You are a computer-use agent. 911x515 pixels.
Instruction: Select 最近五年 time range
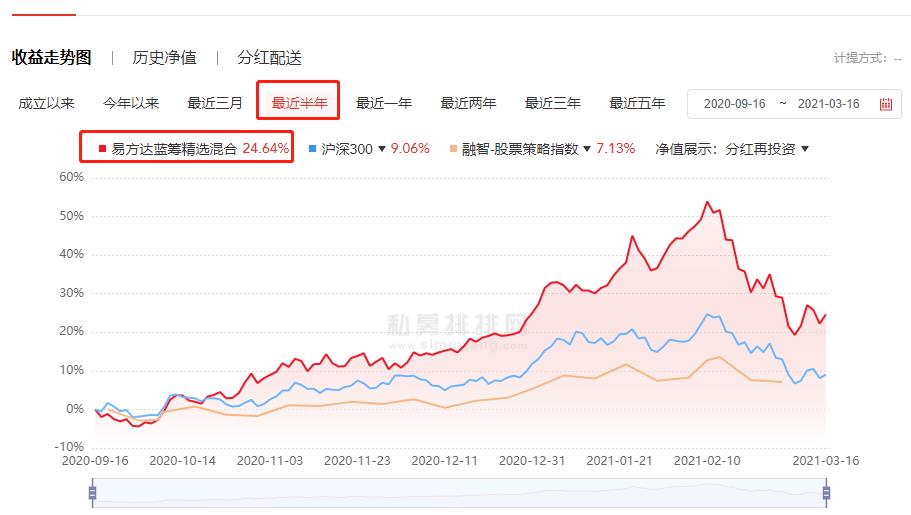click(637, 103)
